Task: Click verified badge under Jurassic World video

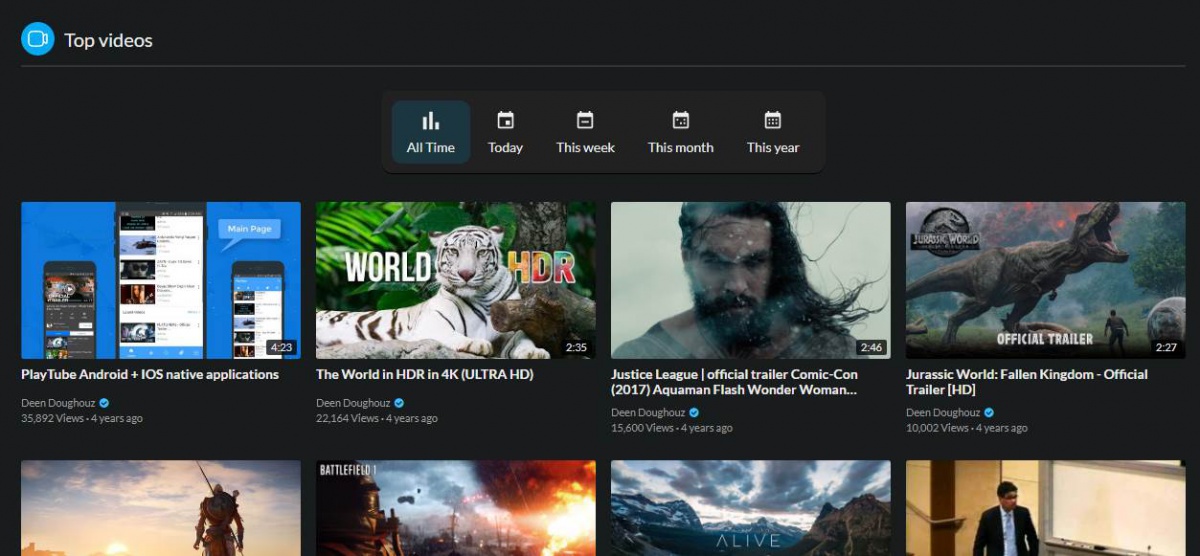Action: click(x=989, y=413)
